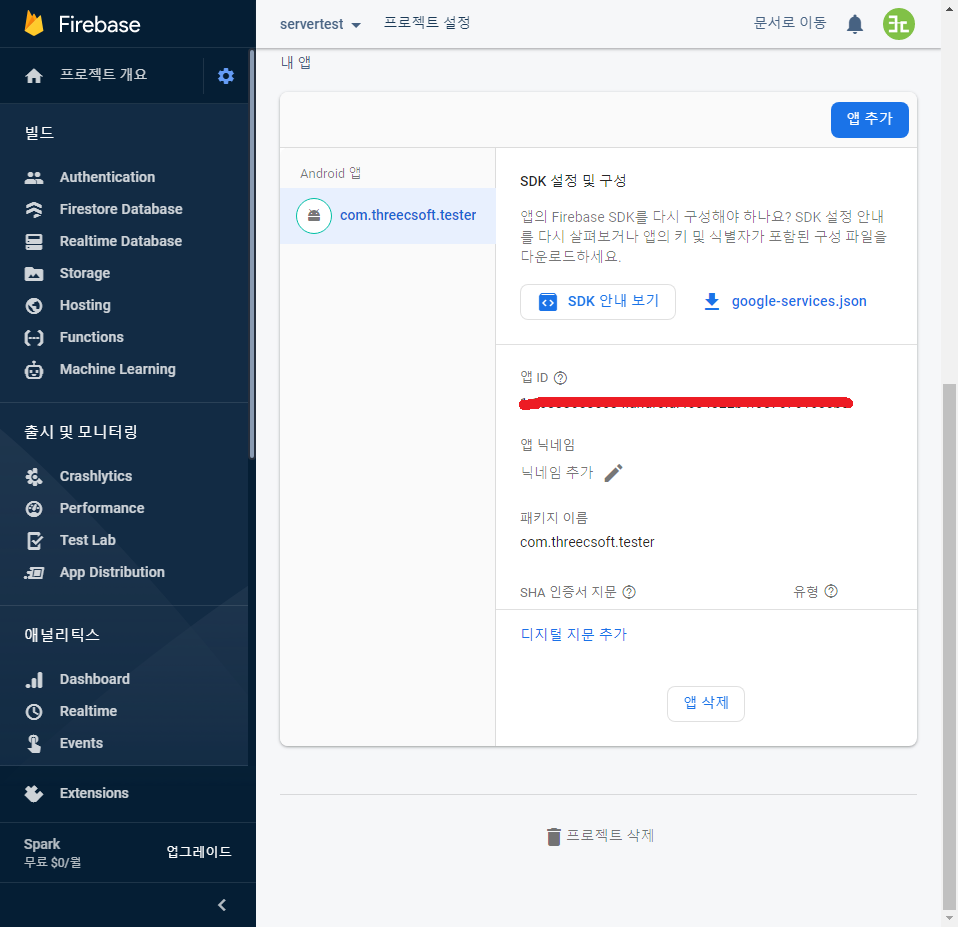Viewport: 958px width, 927px height.
Task: Click package name value com.threecsoft.tester
Action: click(587, 542)
